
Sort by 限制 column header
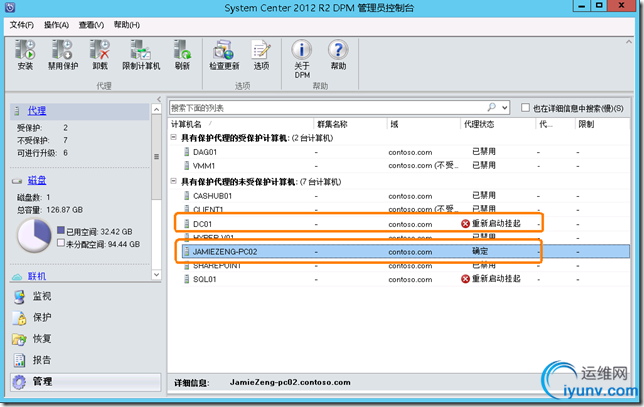pyautogui.click(x=602, y=124)
